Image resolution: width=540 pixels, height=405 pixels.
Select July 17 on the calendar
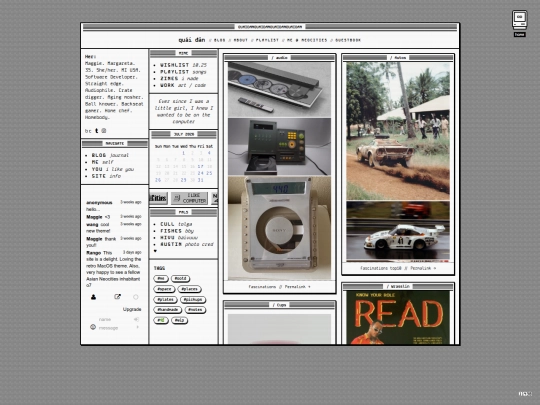200,166
